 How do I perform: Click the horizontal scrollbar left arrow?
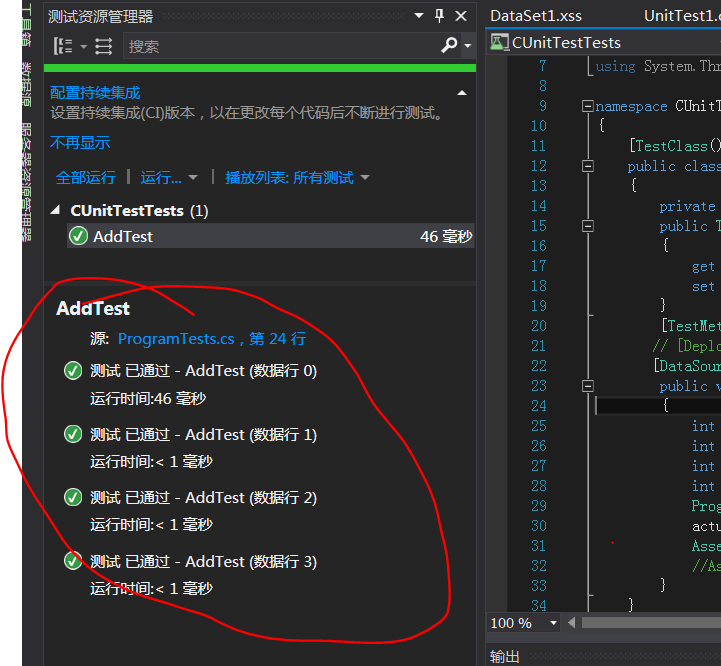click(572, 623)
